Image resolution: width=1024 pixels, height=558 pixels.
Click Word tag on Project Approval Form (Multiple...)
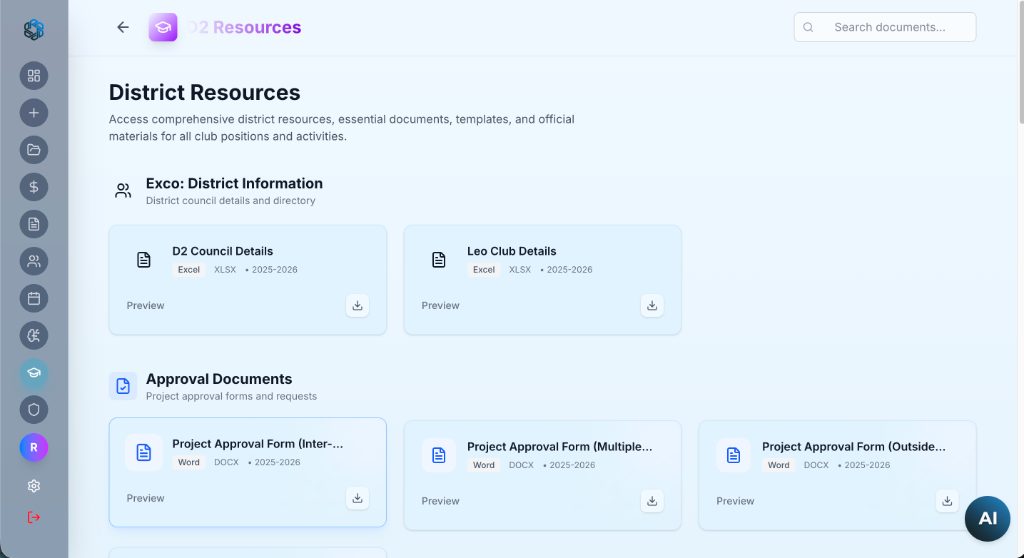point(484,465)
